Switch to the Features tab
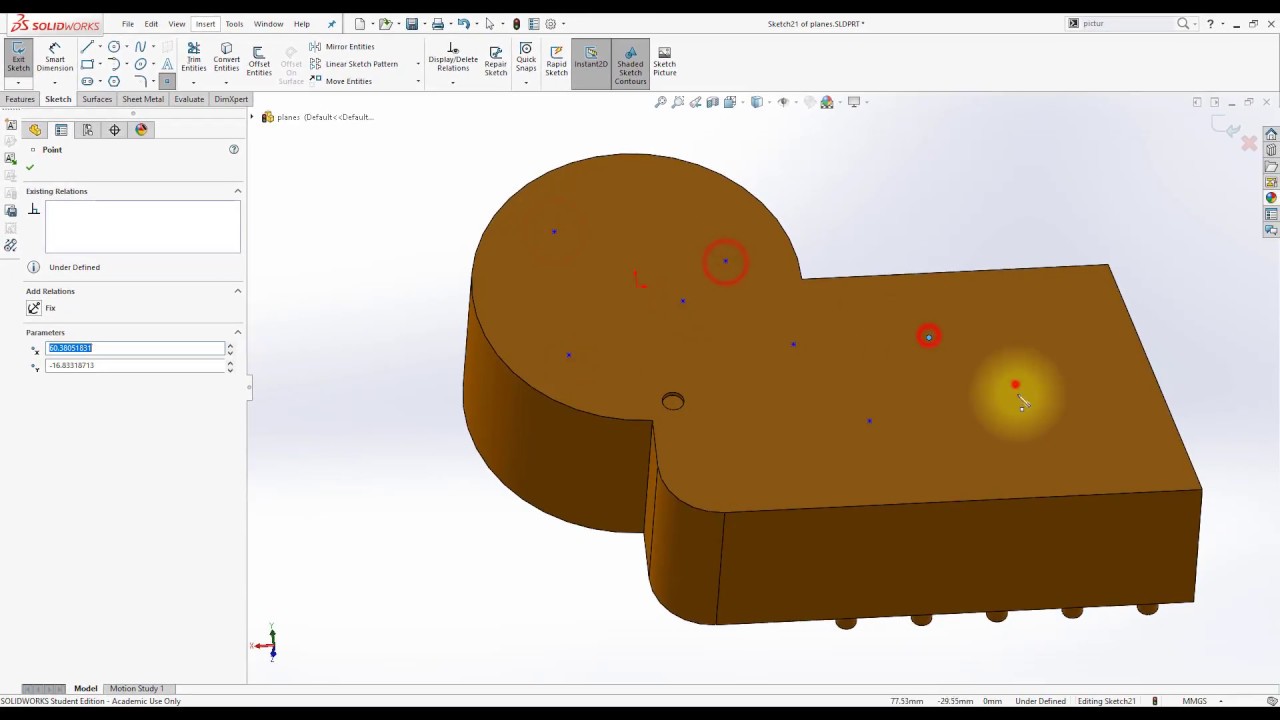Image resolution: width=1280 pixels, height=720 pixels. (x=20, y=99)
